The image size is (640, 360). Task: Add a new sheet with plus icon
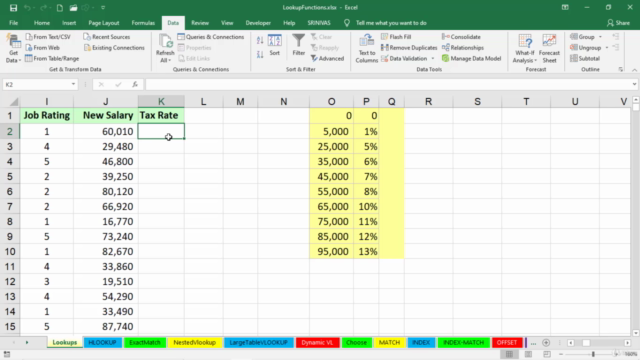click(x=546, y=343)
